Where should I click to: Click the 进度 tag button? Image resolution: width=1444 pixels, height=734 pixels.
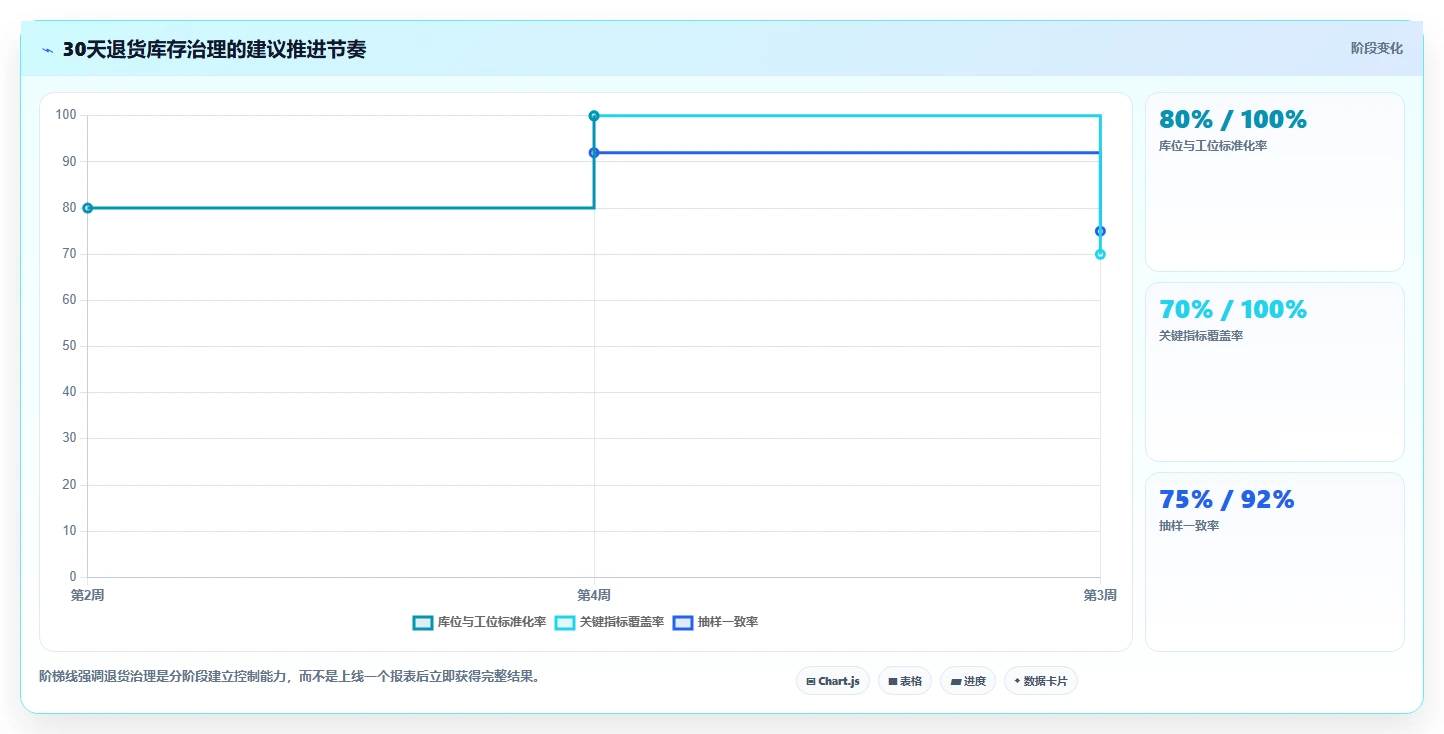(x=968, y=681)
